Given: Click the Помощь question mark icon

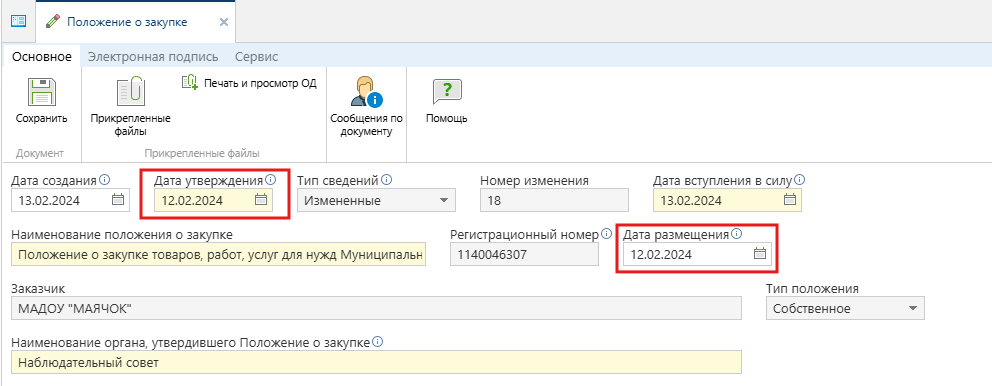Looking at the screenshot, I should pos(447,92).
